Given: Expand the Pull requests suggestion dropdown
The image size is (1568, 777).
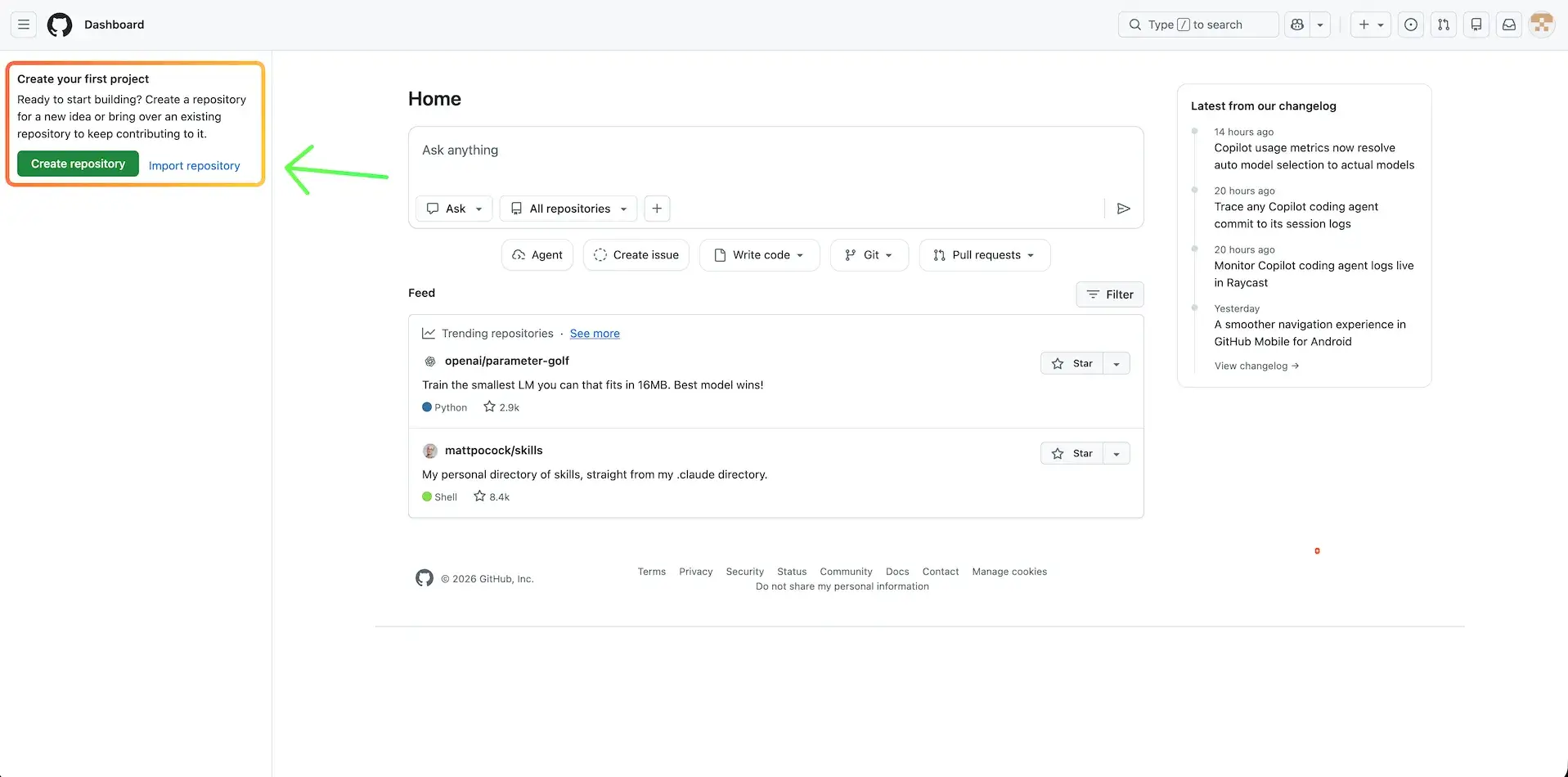Looking at the screenshot, I should 985,255.
